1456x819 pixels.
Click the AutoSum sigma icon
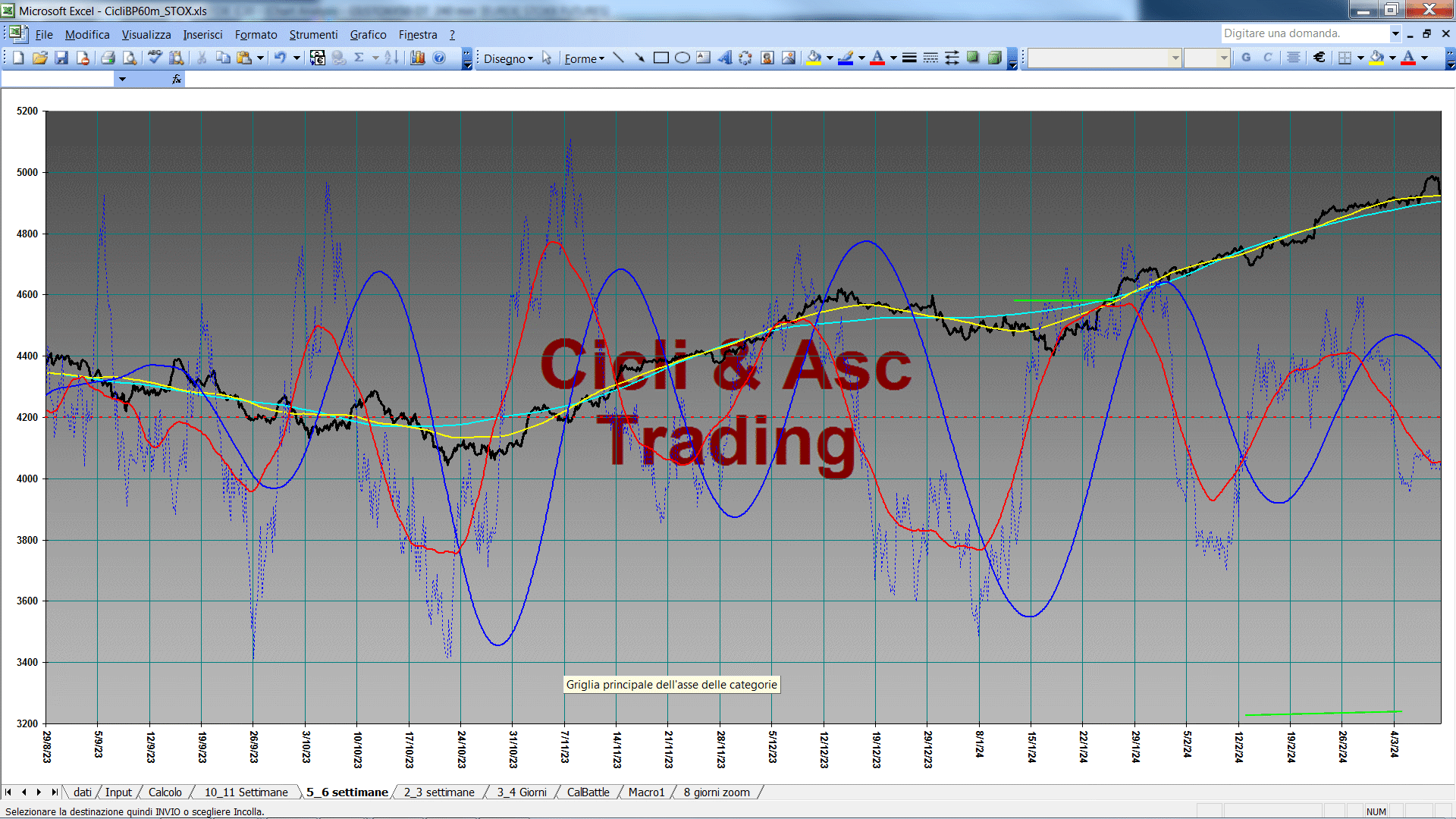(x=359, y=58)
